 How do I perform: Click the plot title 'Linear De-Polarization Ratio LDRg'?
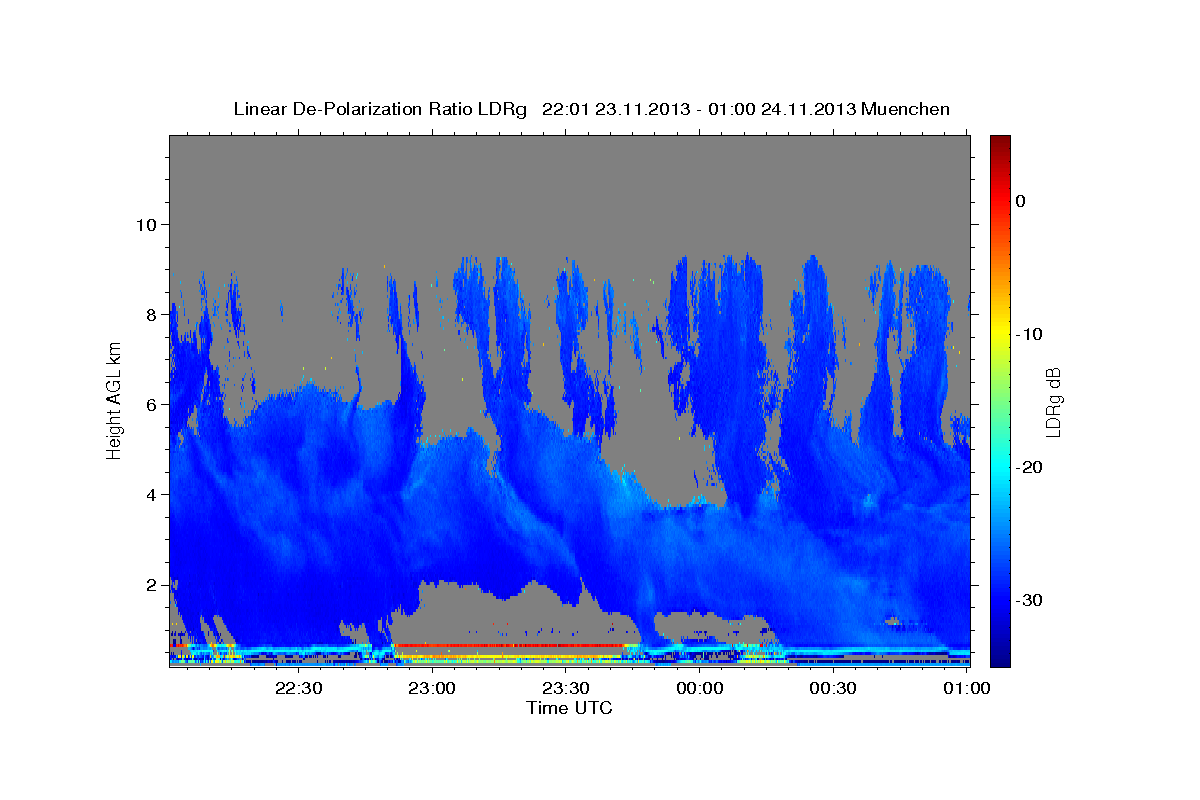coord(379,109)
